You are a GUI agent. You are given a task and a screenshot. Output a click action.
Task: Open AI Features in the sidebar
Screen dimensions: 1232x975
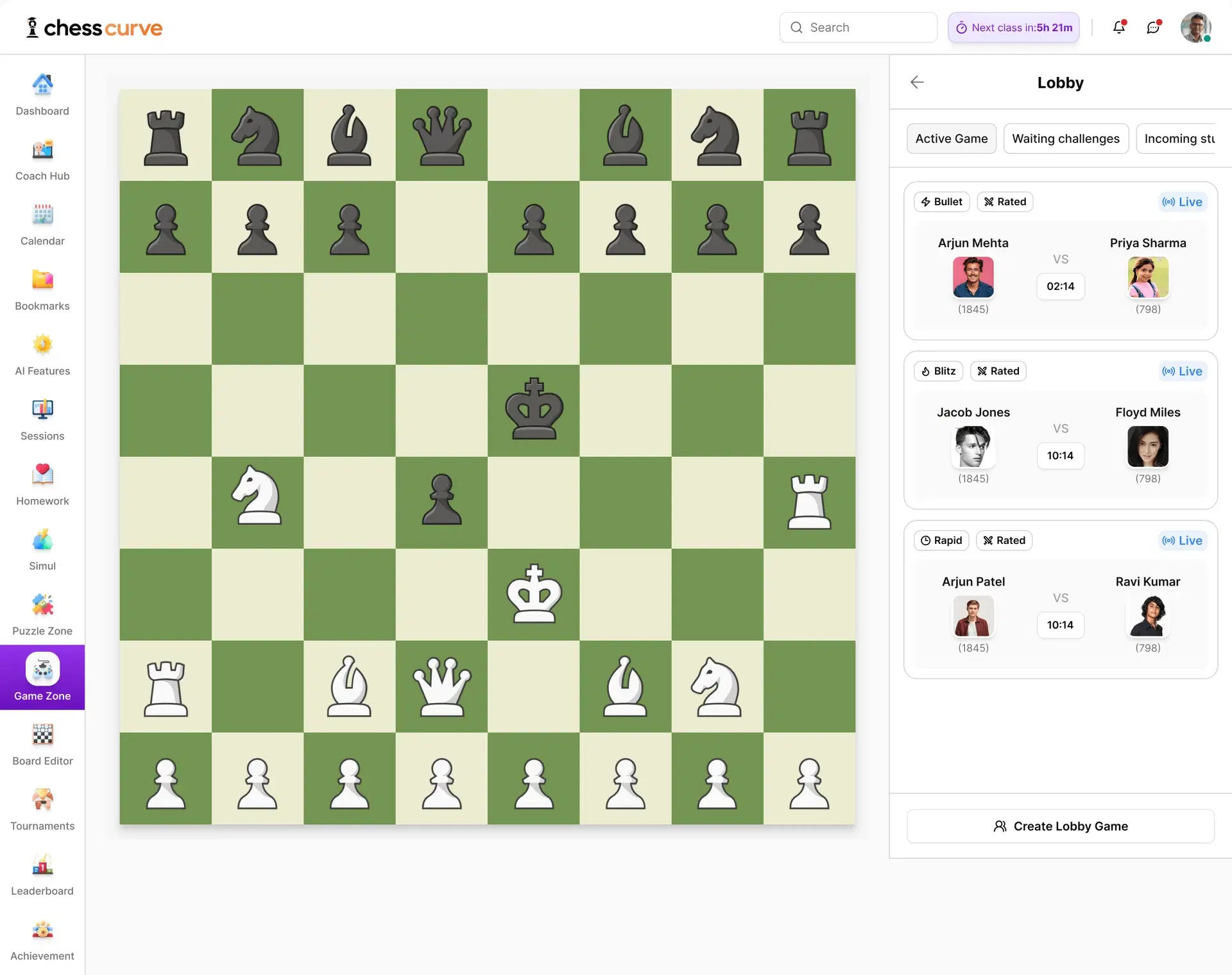(42, 355)
